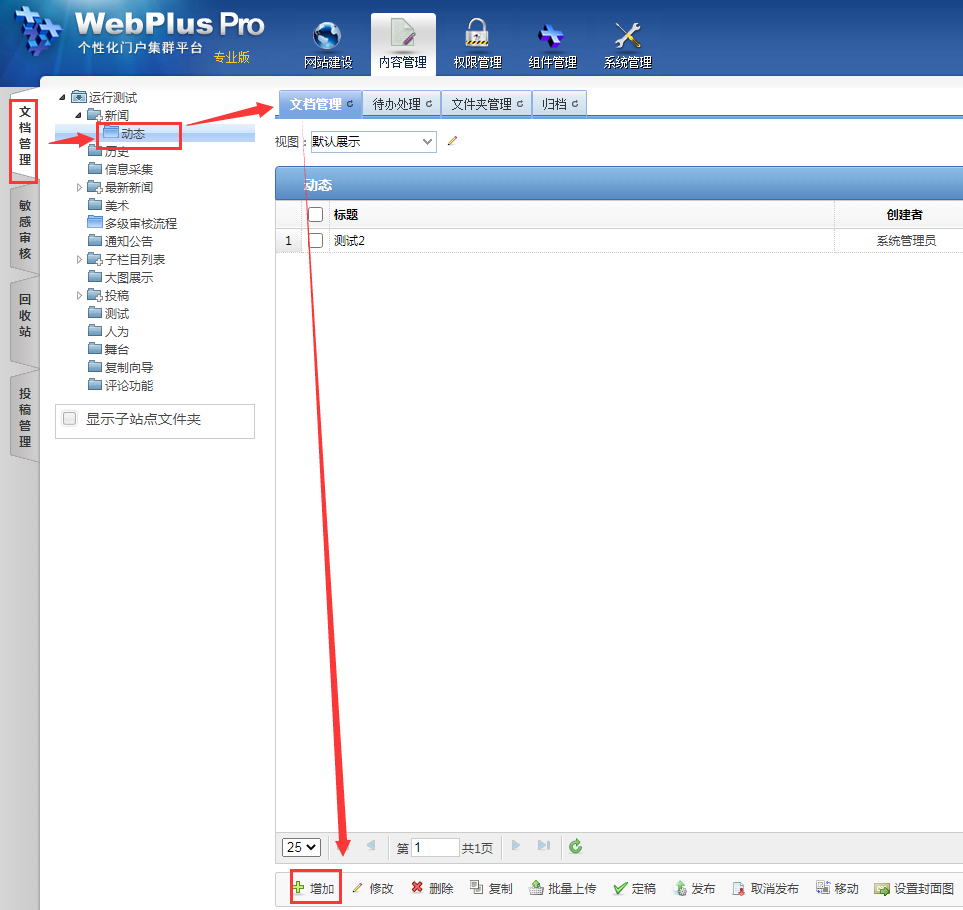This screenshot has height=910, width=963.
Task: Click the 删除 red cross icon
Action: (x=417, y=888)
